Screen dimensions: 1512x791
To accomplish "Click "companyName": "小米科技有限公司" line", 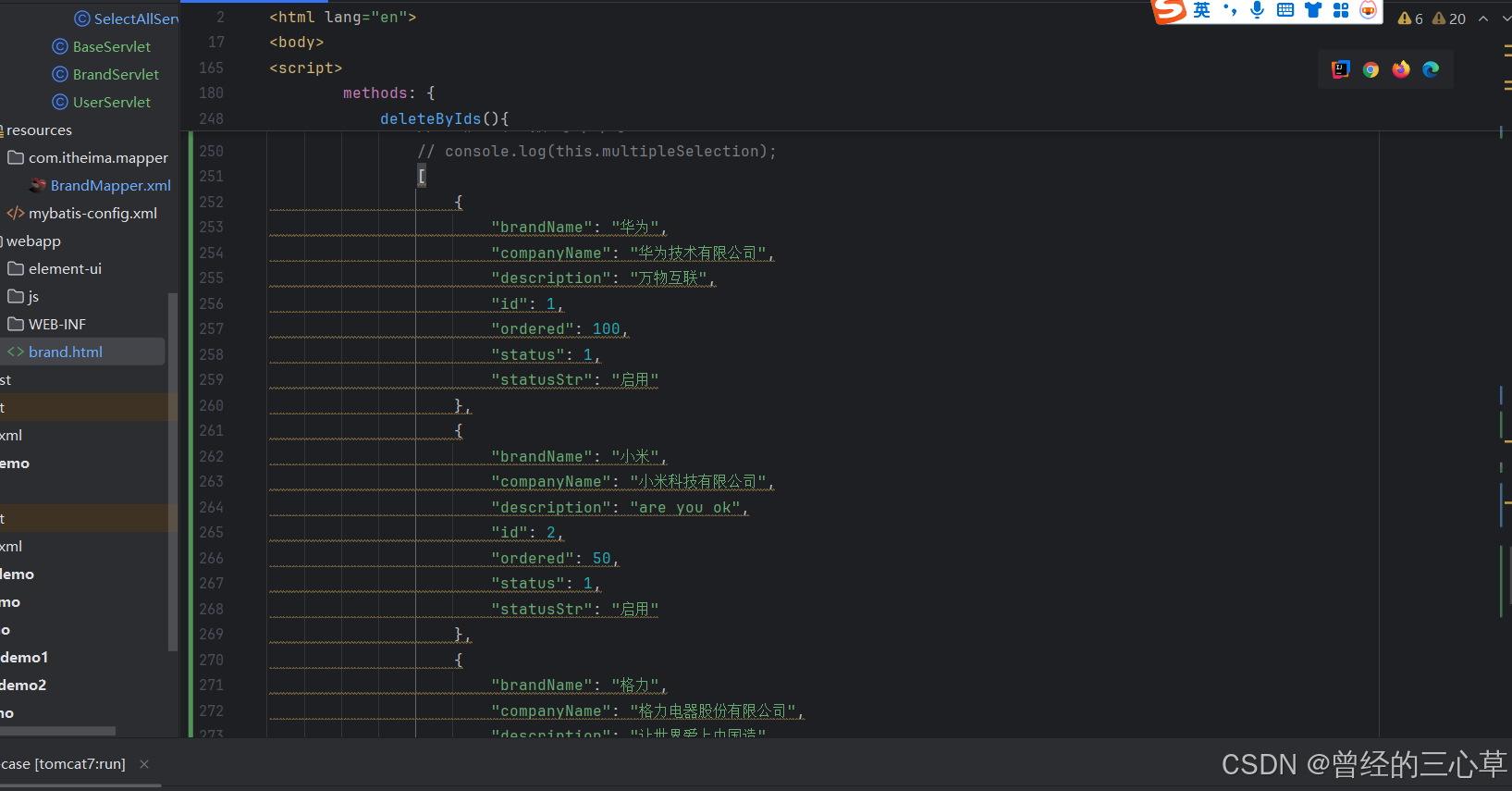I will coord(633,481).
